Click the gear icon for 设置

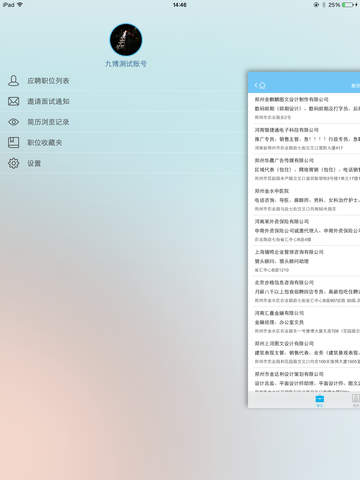13,163
